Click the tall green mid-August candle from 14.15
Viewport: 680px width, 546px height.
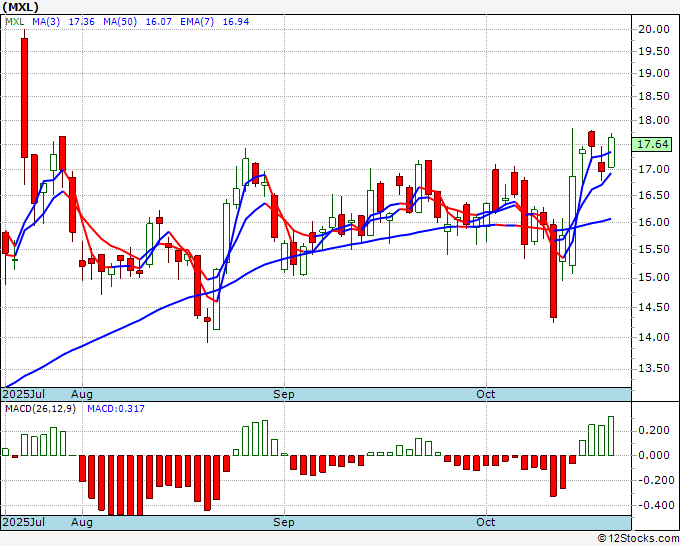[x=216, y=299]
